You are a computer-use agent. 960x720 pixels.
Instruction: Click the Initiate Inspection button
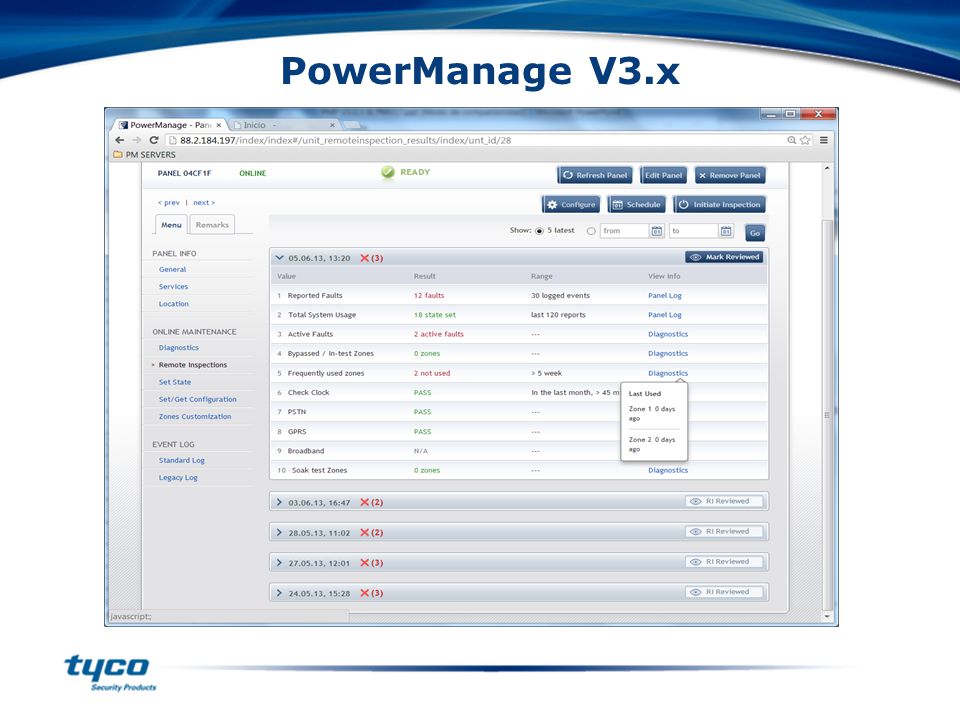719,204
